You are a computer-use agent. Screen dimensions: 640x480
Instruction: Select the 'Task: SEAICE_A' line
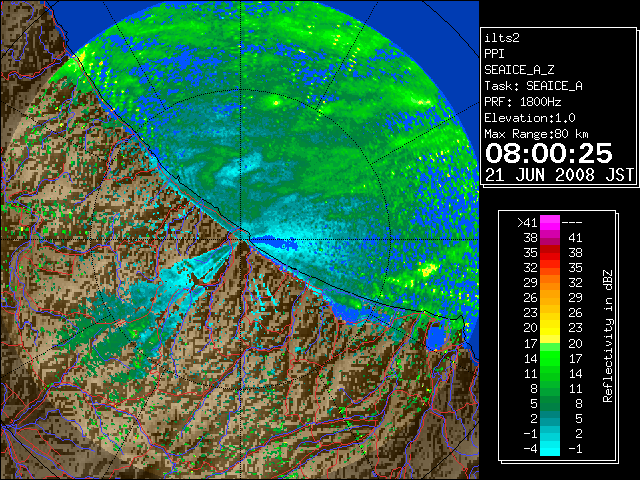point(533,86)
